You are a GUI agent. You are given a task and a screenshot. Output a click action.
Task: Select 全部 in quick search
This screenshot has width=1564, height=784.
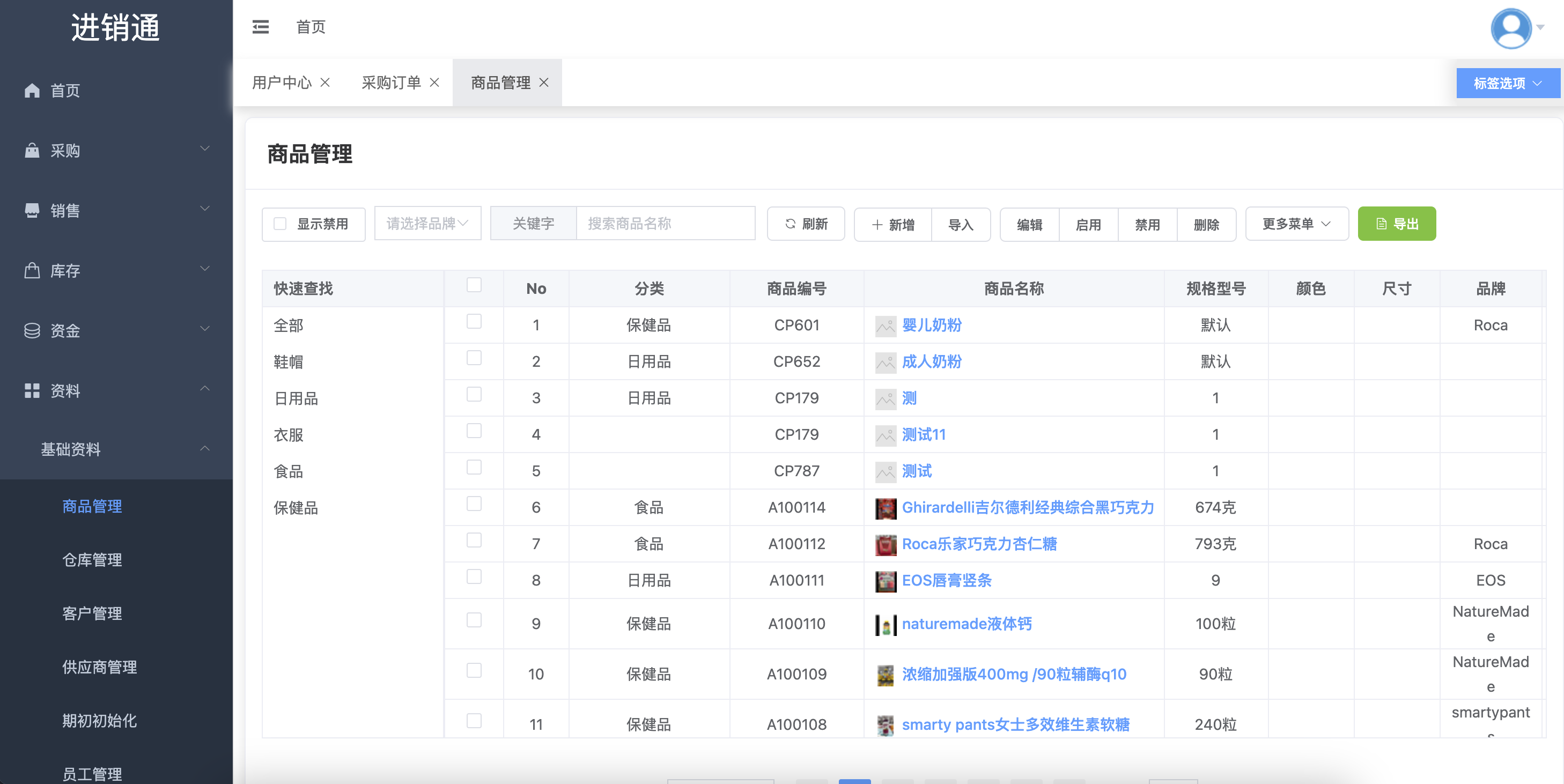[x=289, y=326]
